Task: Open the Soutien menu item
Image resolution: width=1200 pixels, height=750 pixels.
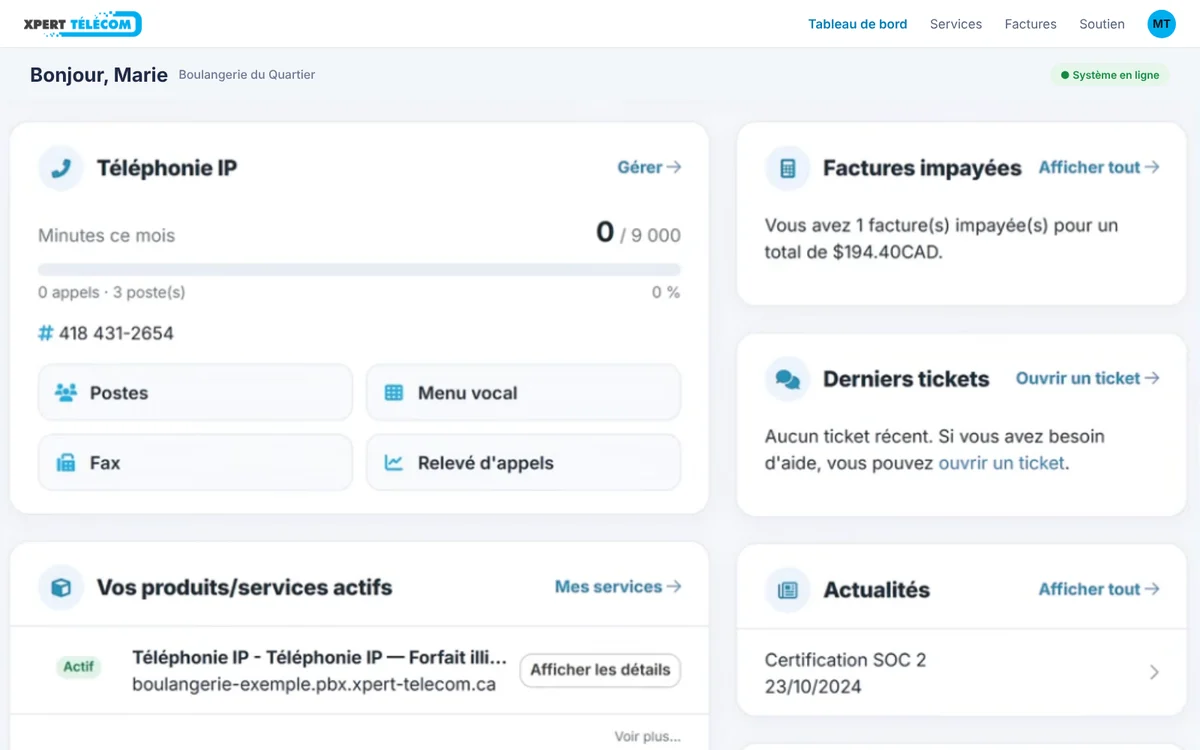Action: 1102,24
